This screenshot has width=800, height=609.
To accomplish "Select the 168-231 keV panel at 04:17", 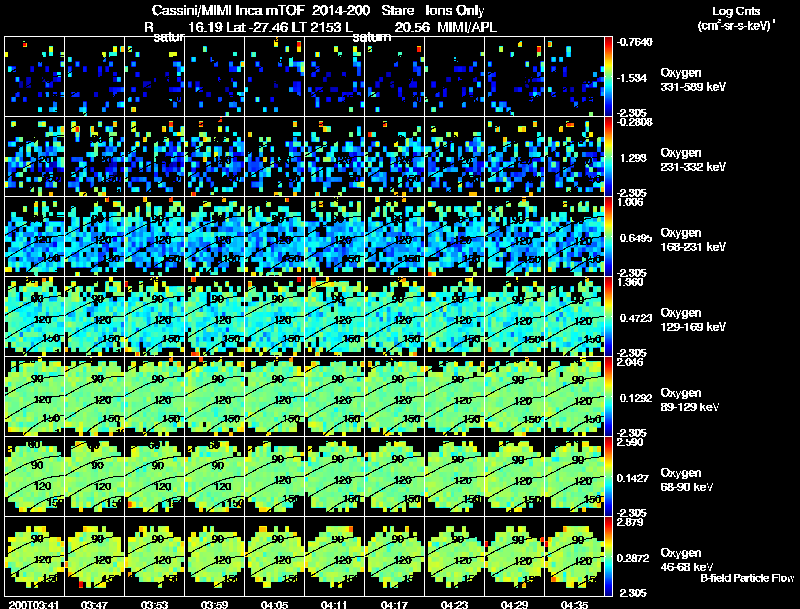I will click(x=394, y=237).
